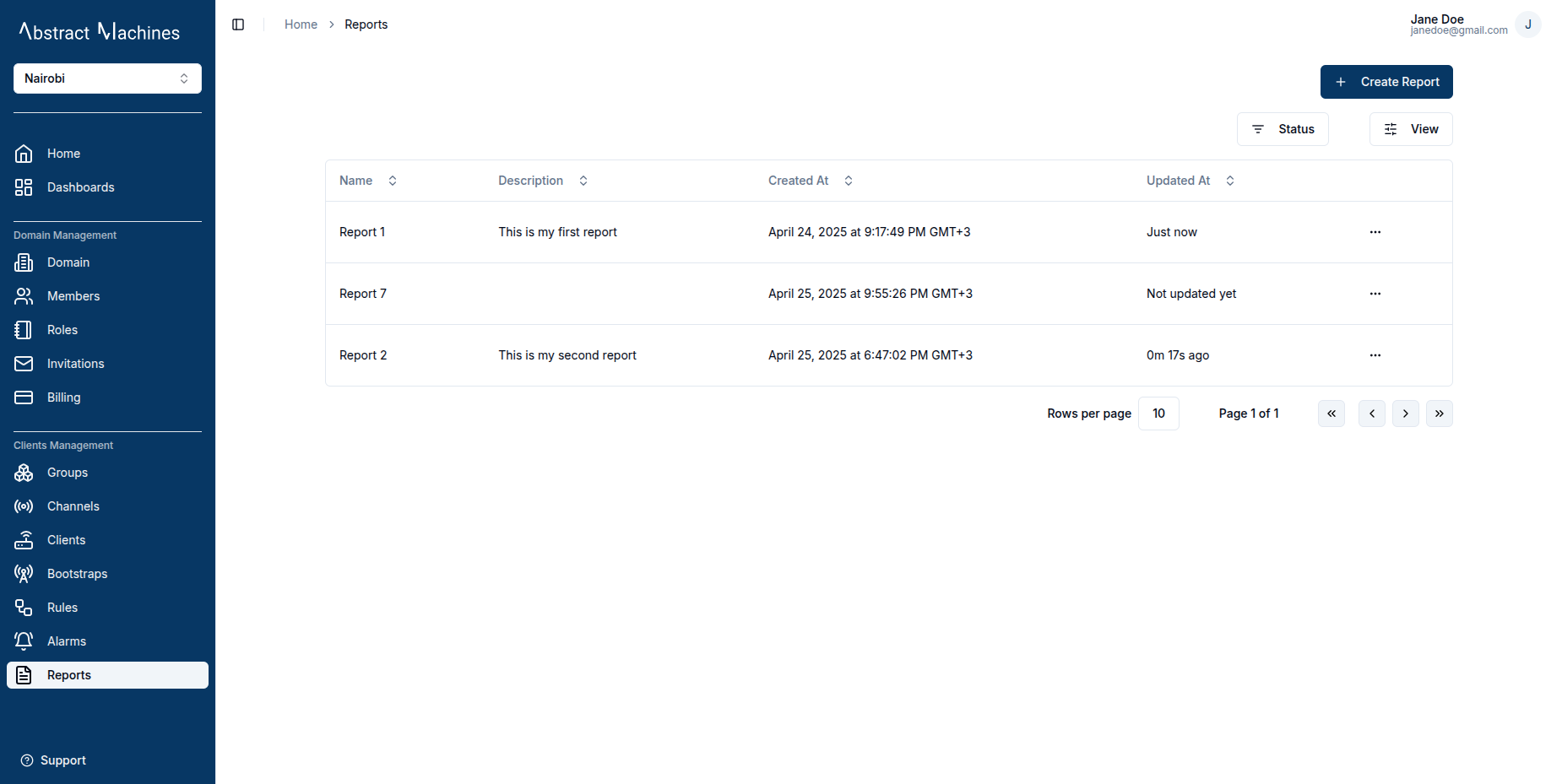Go to first page of reports
This screenshot has width=1562, height=784.
coord(1331,414)
